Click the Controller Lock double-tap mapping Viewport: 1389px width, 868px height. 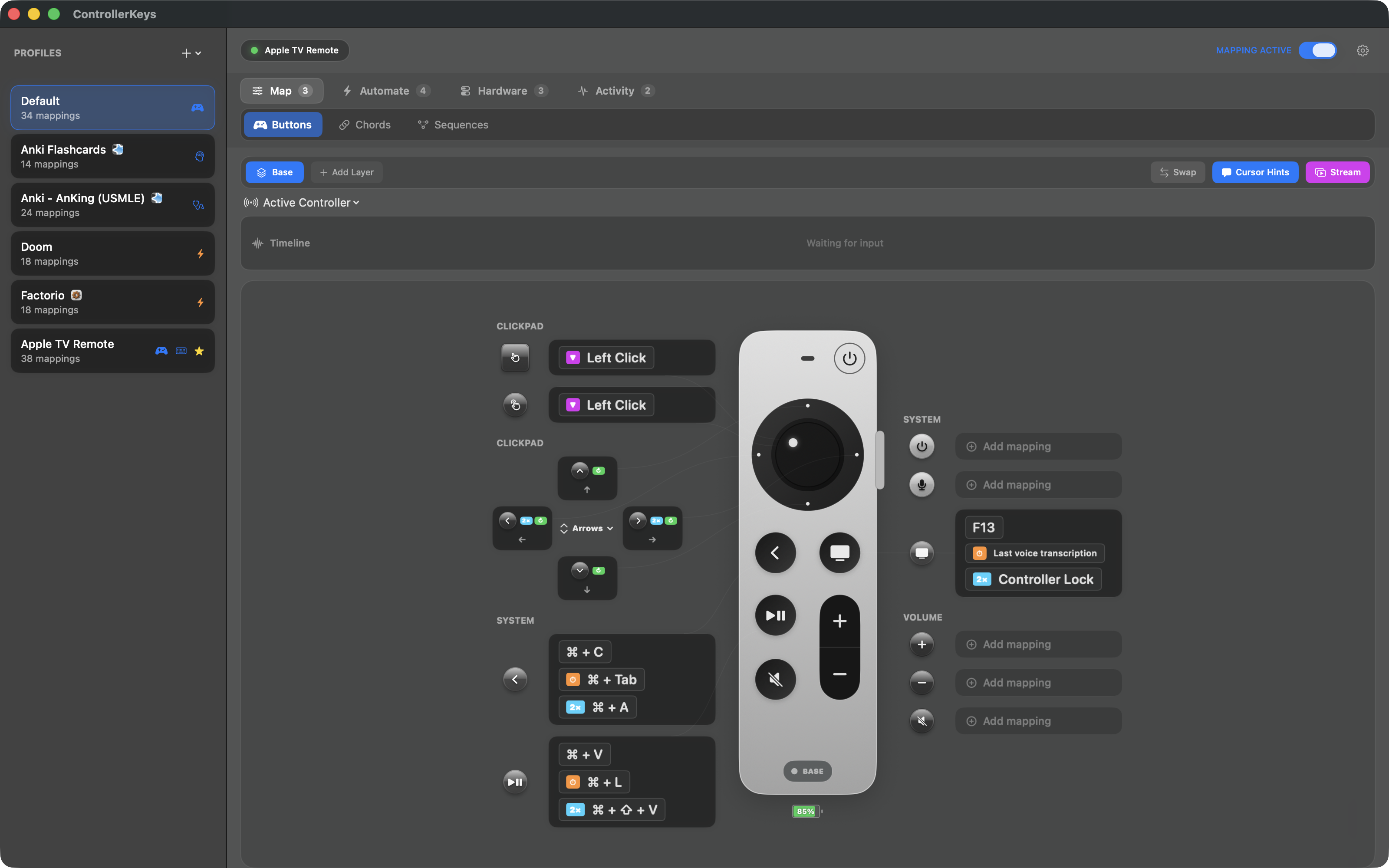click(1034, 579)
